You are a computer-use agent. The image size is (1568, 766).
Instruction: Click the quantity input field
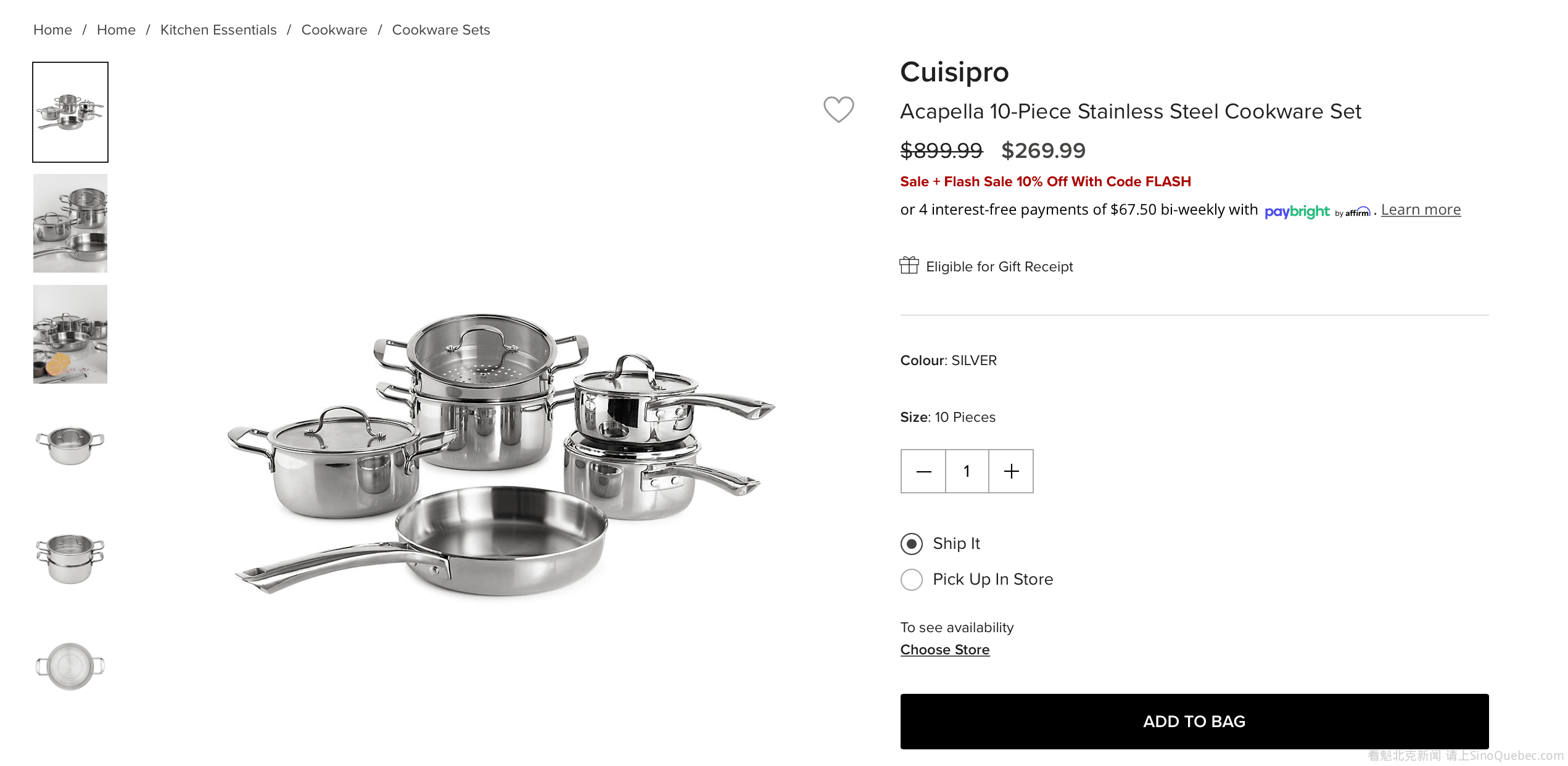pyautogui.click(x=967, y=471)
